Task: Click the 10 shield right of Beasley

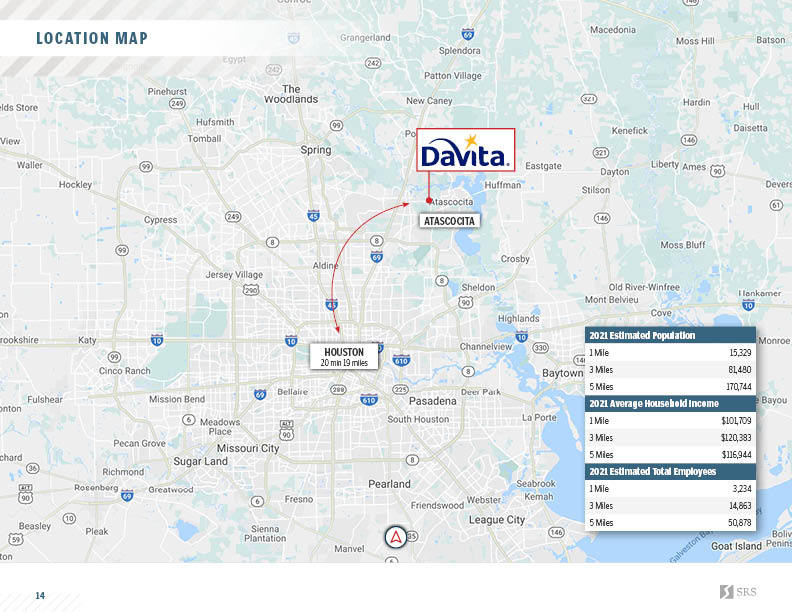Action: point(69,519)
